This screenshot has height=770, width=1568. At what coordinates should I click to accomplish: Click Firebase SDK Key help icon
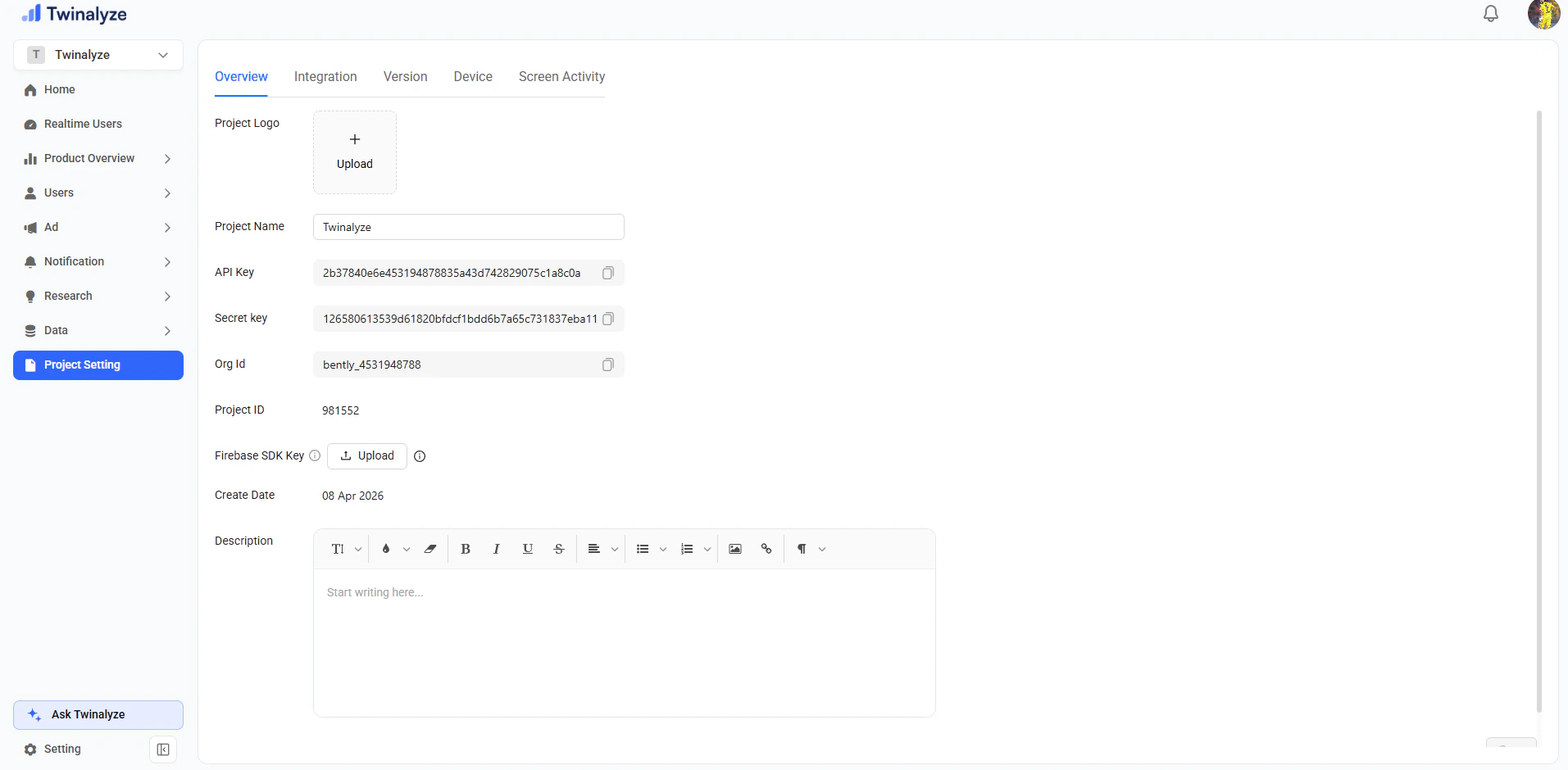click(x=315, y=455)
